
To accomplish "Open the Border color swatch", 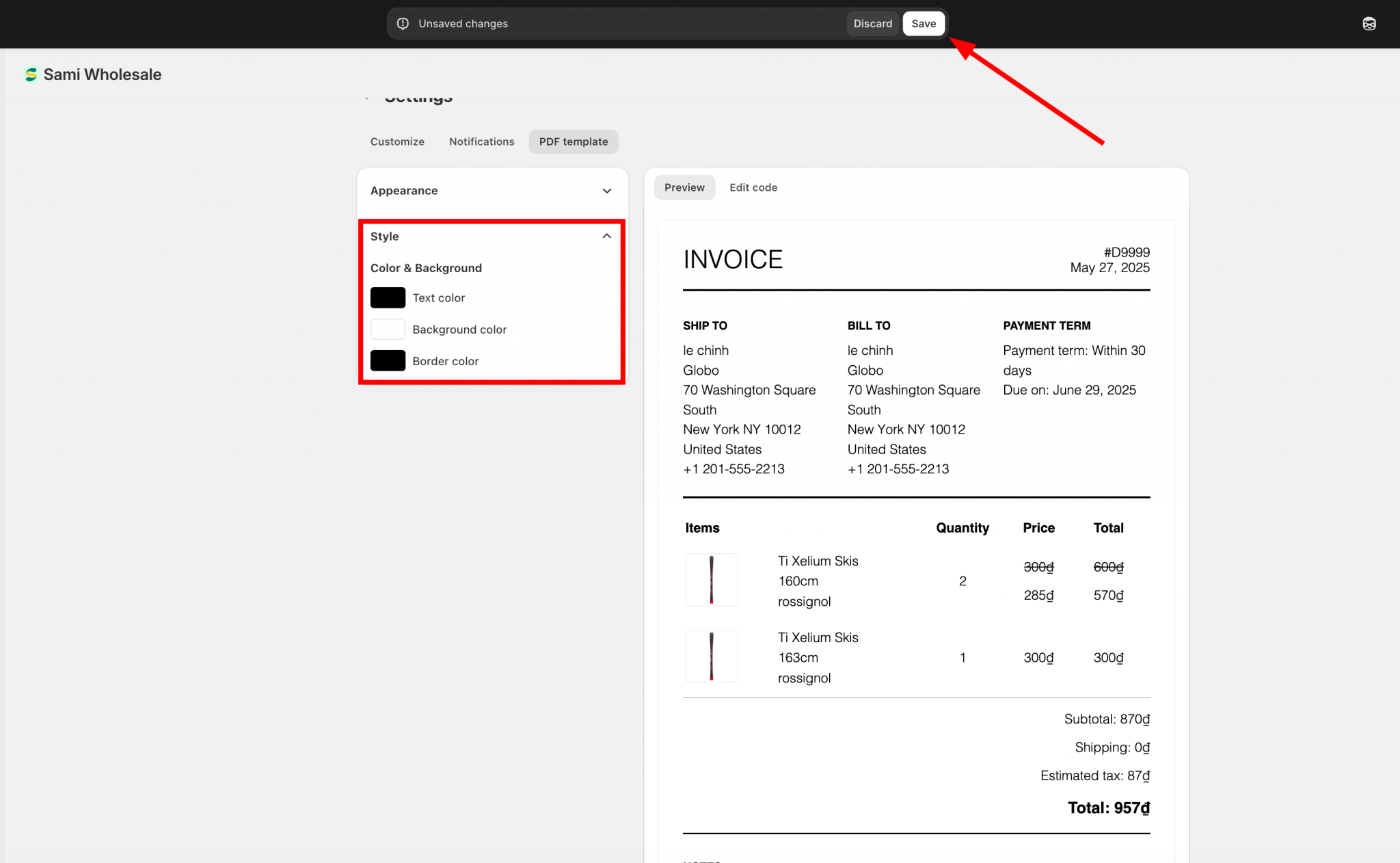I will [x=388, y=360].
